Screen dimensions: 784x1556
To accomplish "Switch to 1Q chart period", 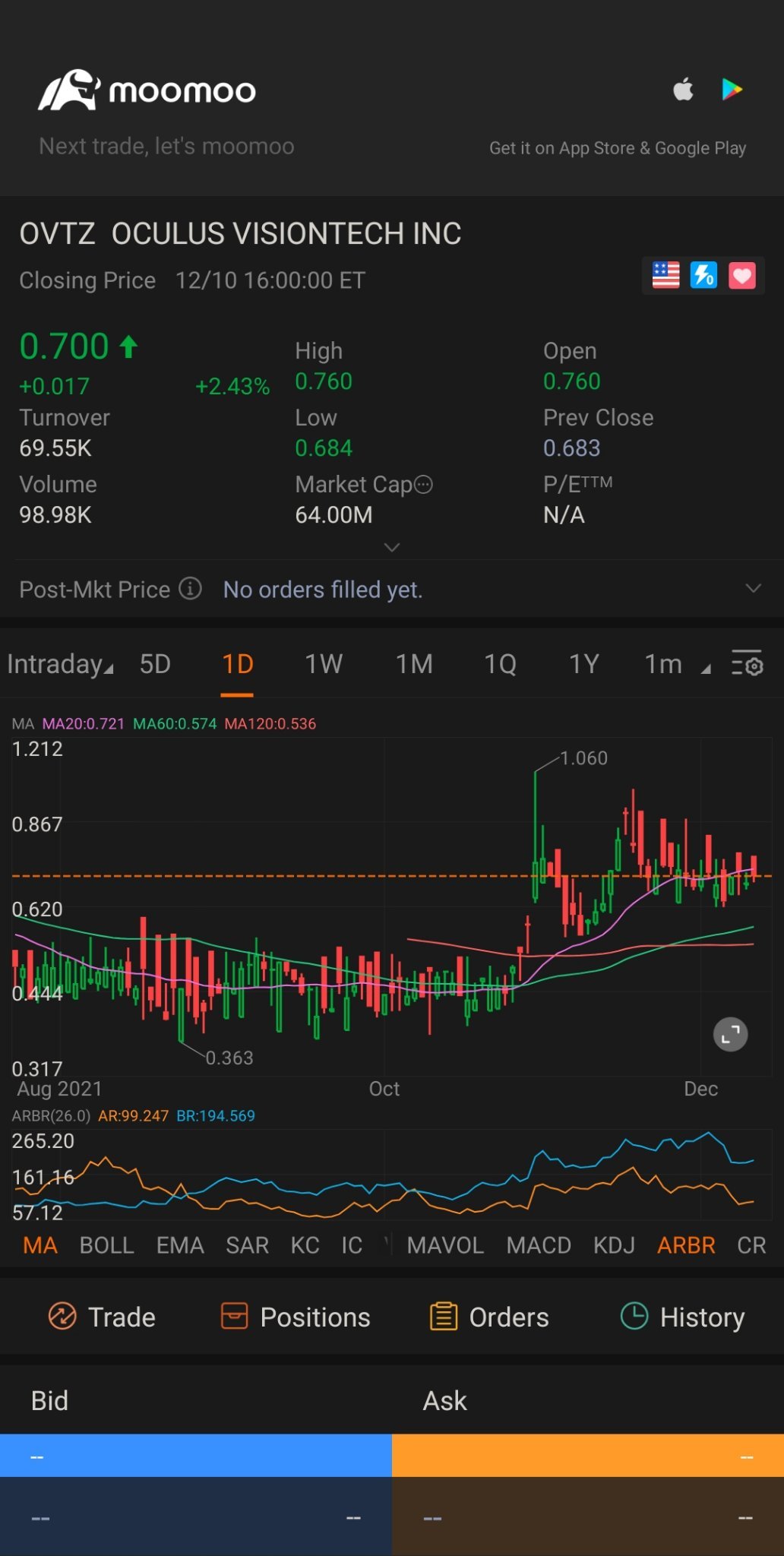I will (500, 664).
